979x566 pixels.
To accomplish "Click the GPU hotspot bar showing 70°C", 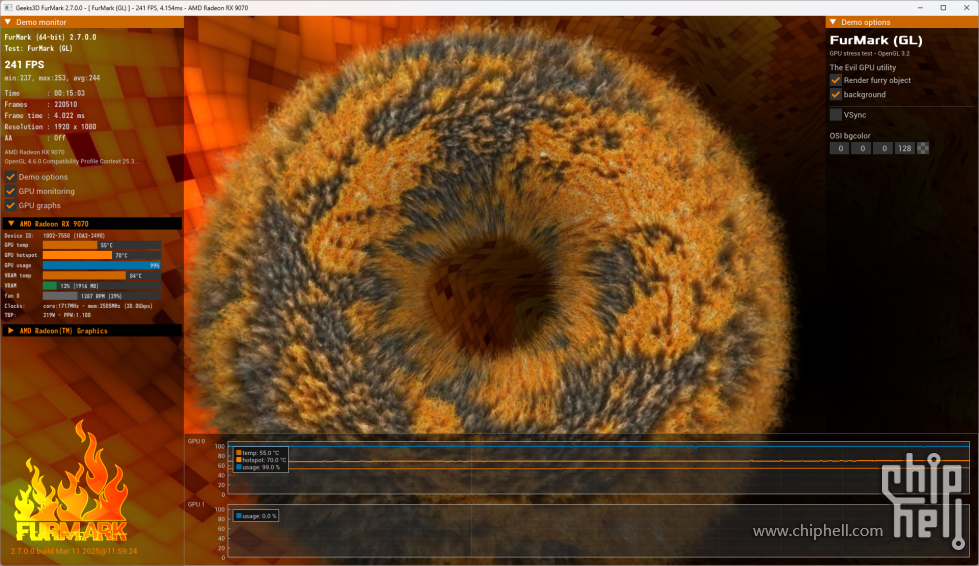I will tap(102, 255).
